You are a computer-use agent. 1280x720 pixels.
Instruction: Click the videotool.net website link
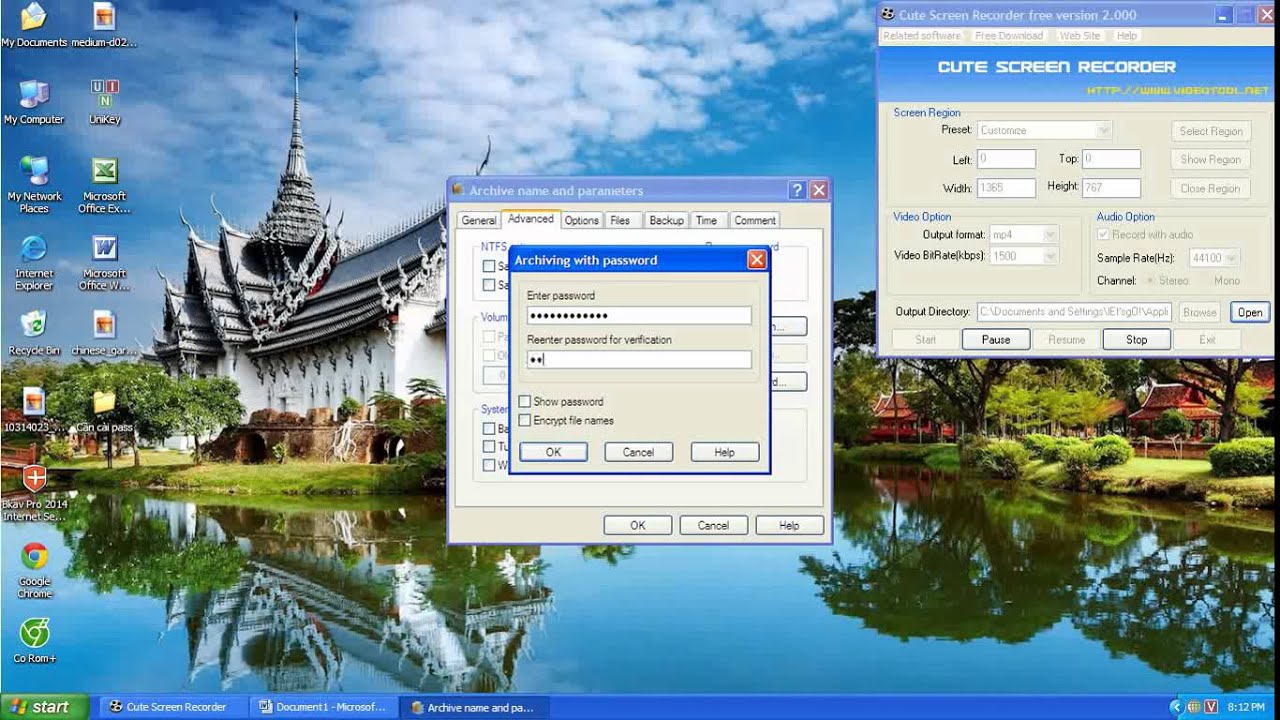click(x=1178, y=90)
